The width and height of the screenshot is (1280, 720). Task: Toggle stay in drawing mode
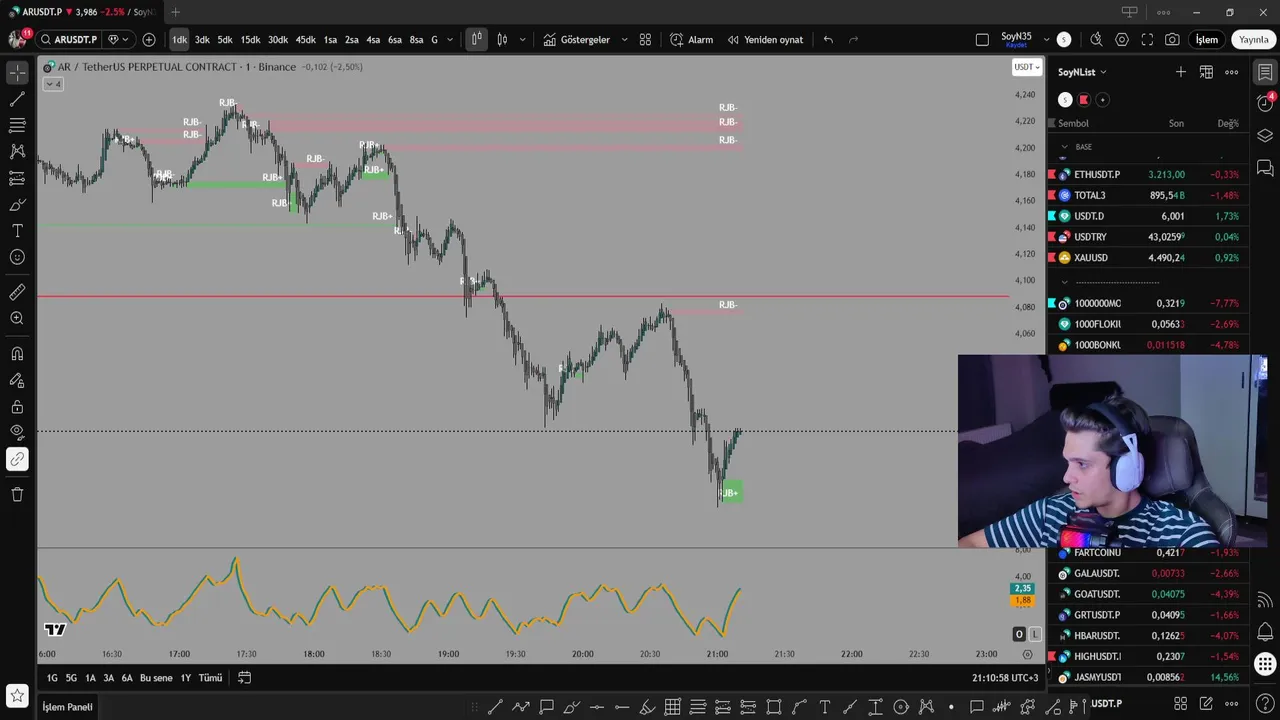tap(17, 381)
